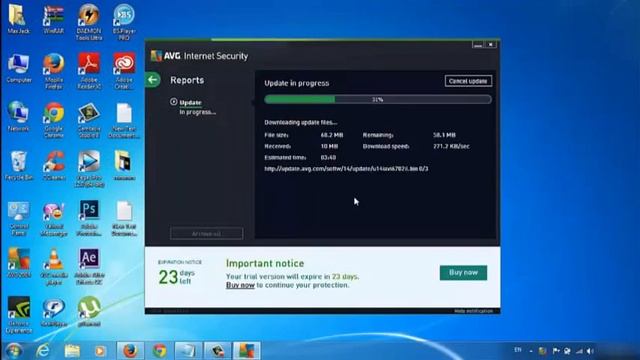The image size is (640, 360).
Task: Switch to Firefox in the taskbar
Action: [x=130, y=351]
